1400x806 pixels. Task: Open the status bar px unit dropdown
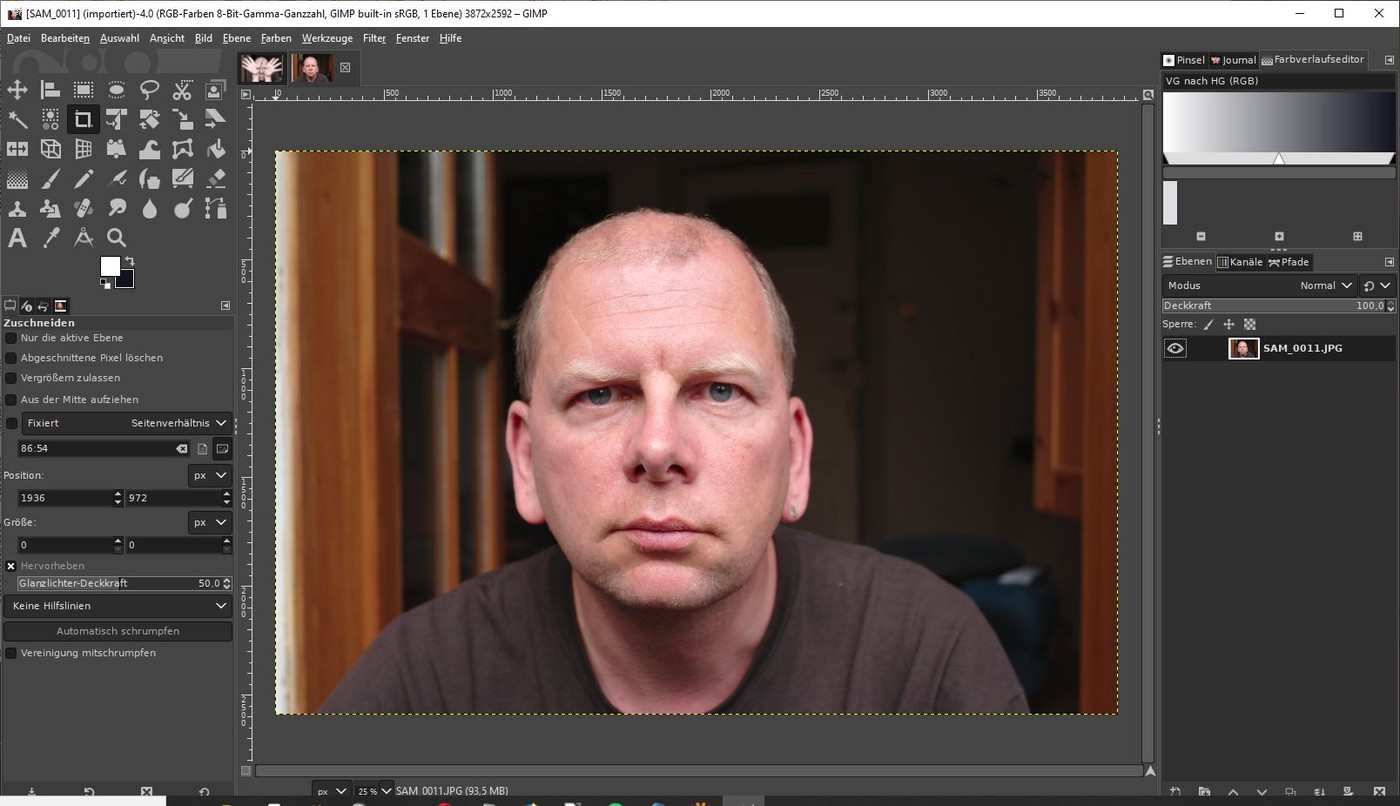point(331,791)
